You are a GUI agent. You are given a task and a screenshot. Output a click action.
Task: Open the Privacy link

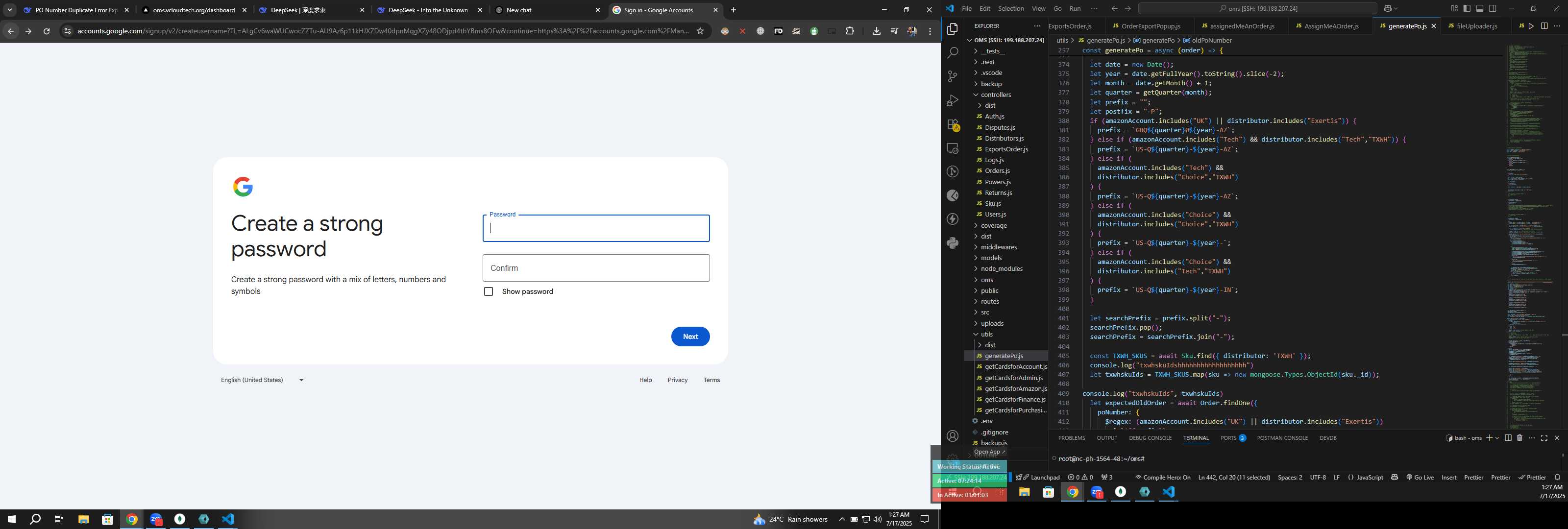pyautogui.click(x=678, y=380)
